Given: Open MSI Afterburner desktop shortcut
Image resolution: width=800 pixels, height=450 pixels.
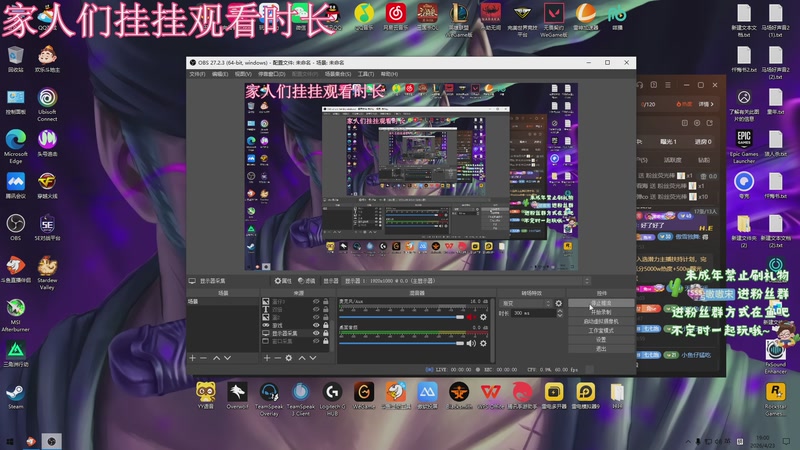Looking at the screenshot, I should coord(15,315).
